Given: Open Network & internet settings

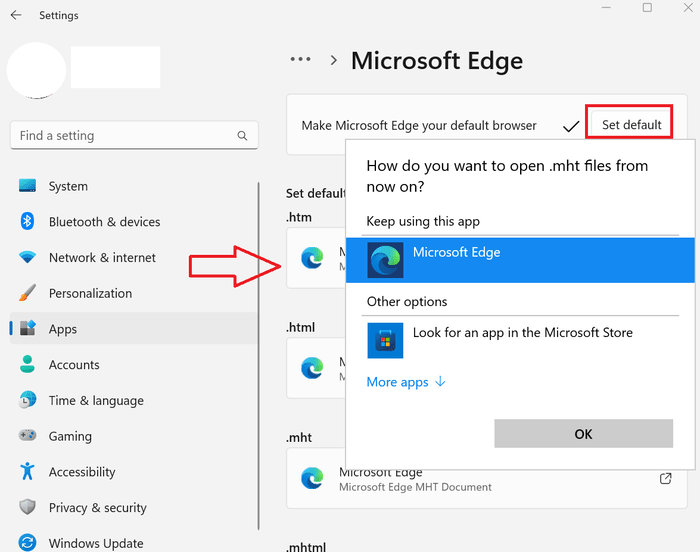Looking at the screenshot, I should coord(134,257).
